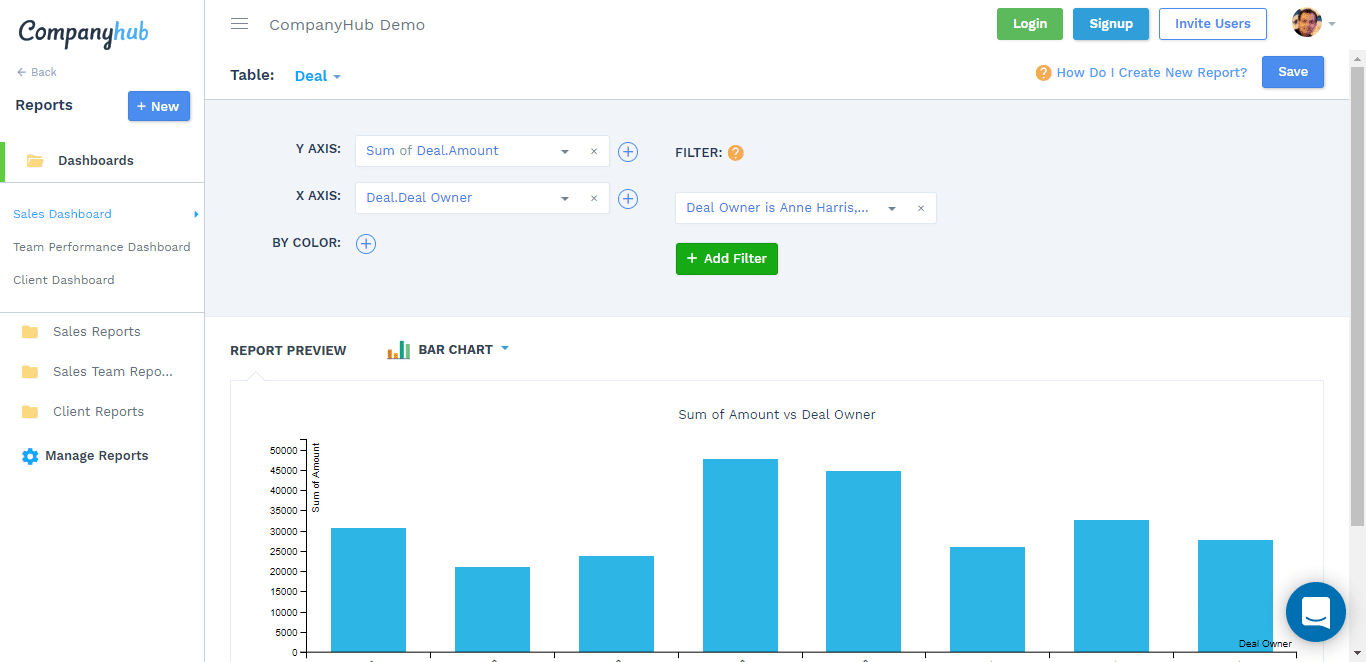
Task: Add another X axis with plus icon
Action: pyautogui.click(x=628, y=199)
